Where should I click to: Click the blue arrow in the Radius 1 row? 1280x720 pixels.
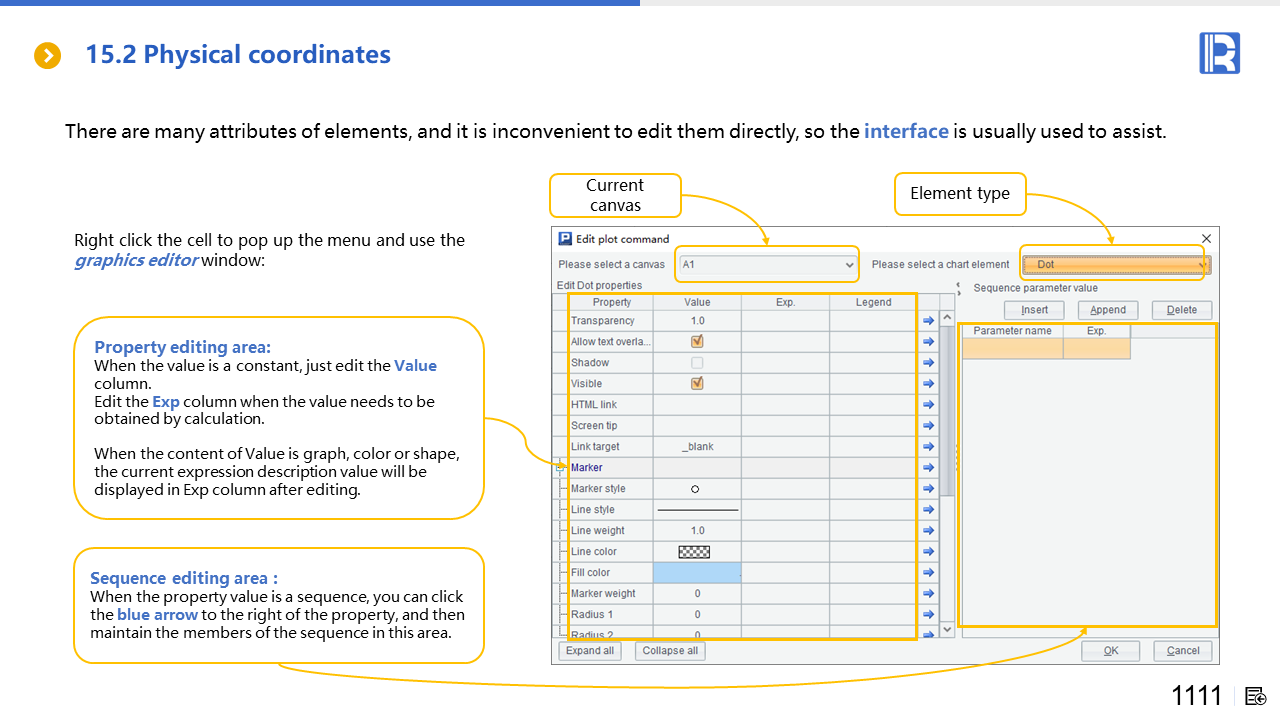click(x=928, y=615)
